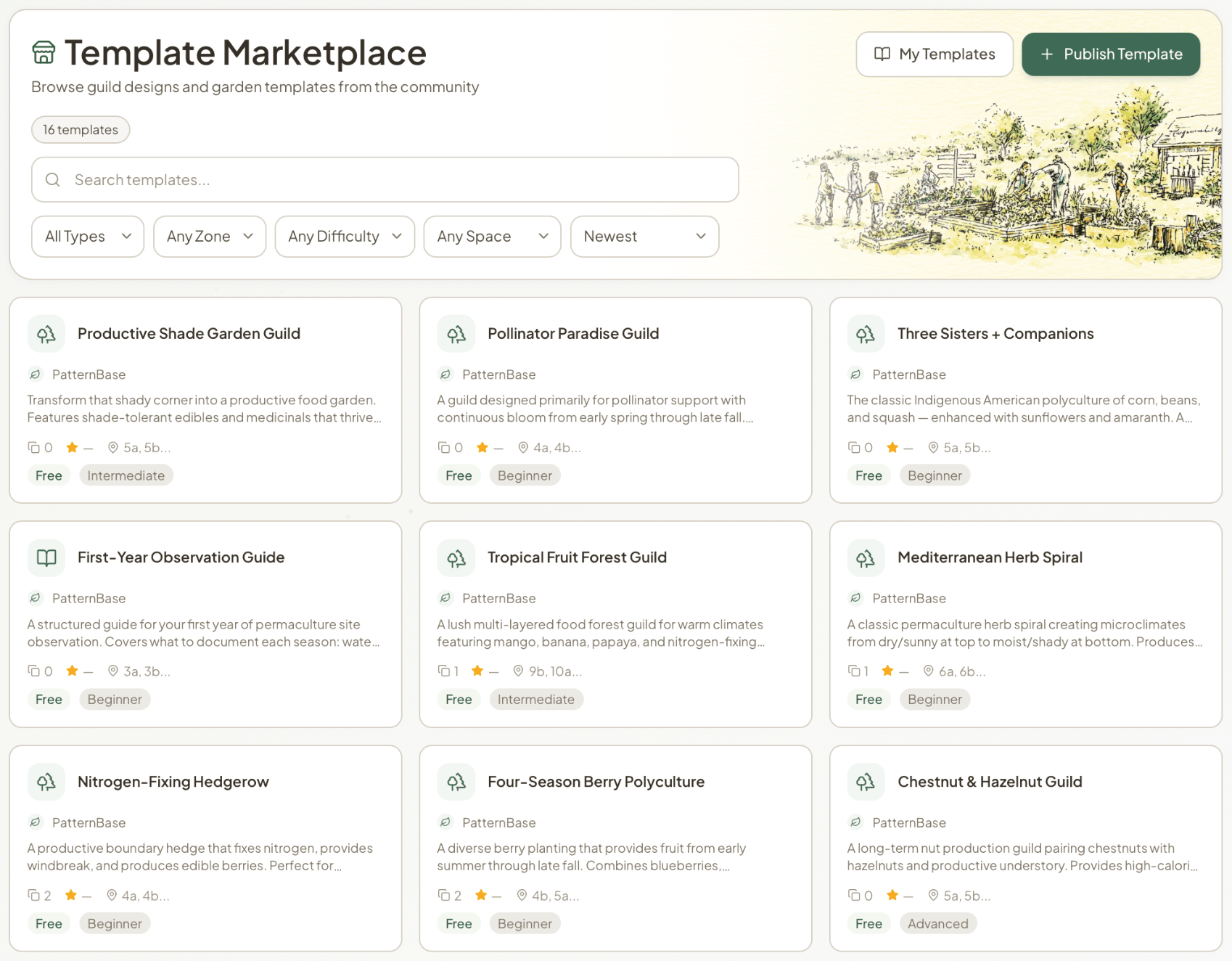Click the storefront icon beside Template Marketplace heading
Viewport: 1232px width, 961px height.
point(44,52)
